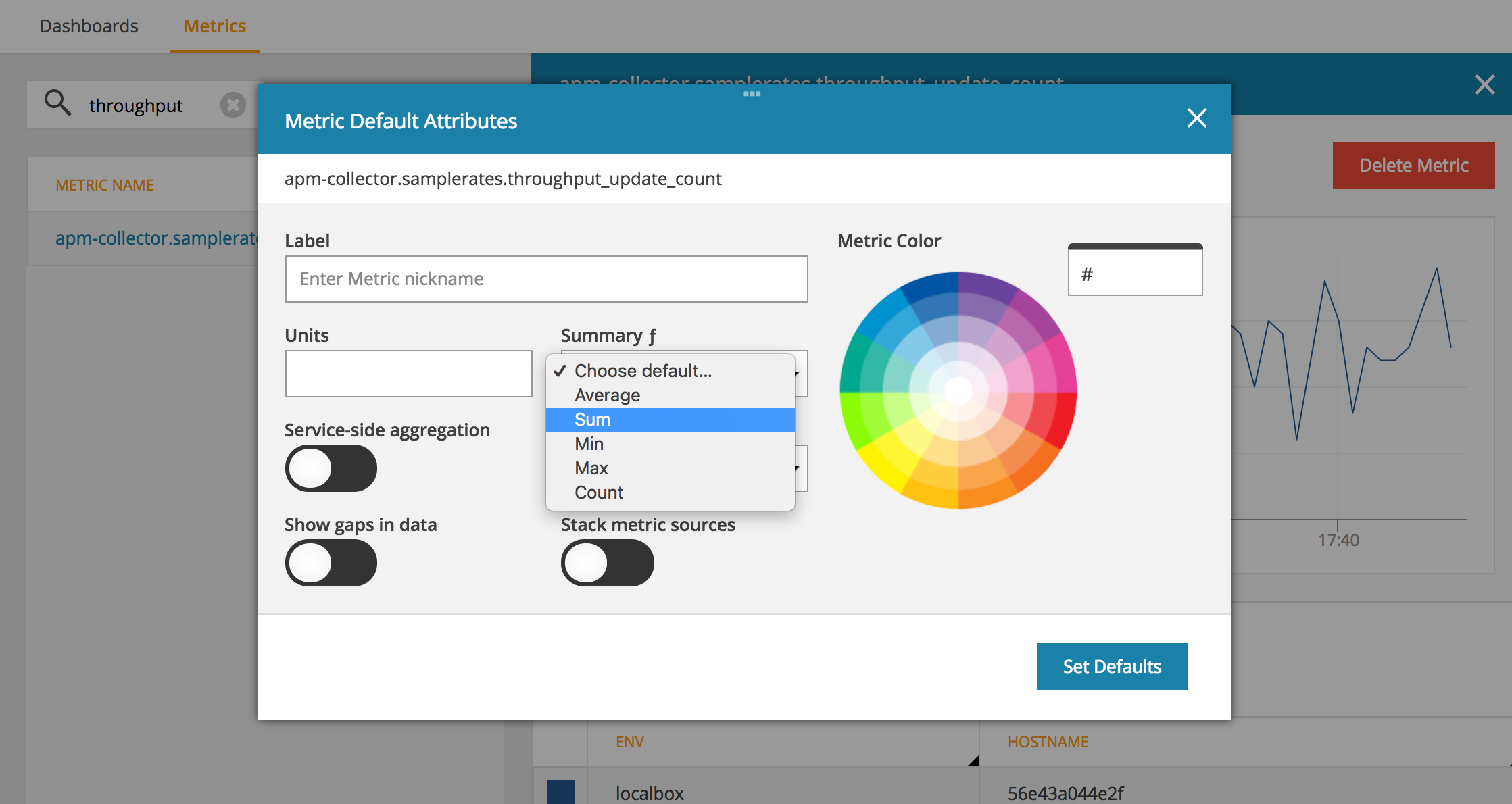Clear the throughput search text

pyautogui.click(x=233, y=105)
